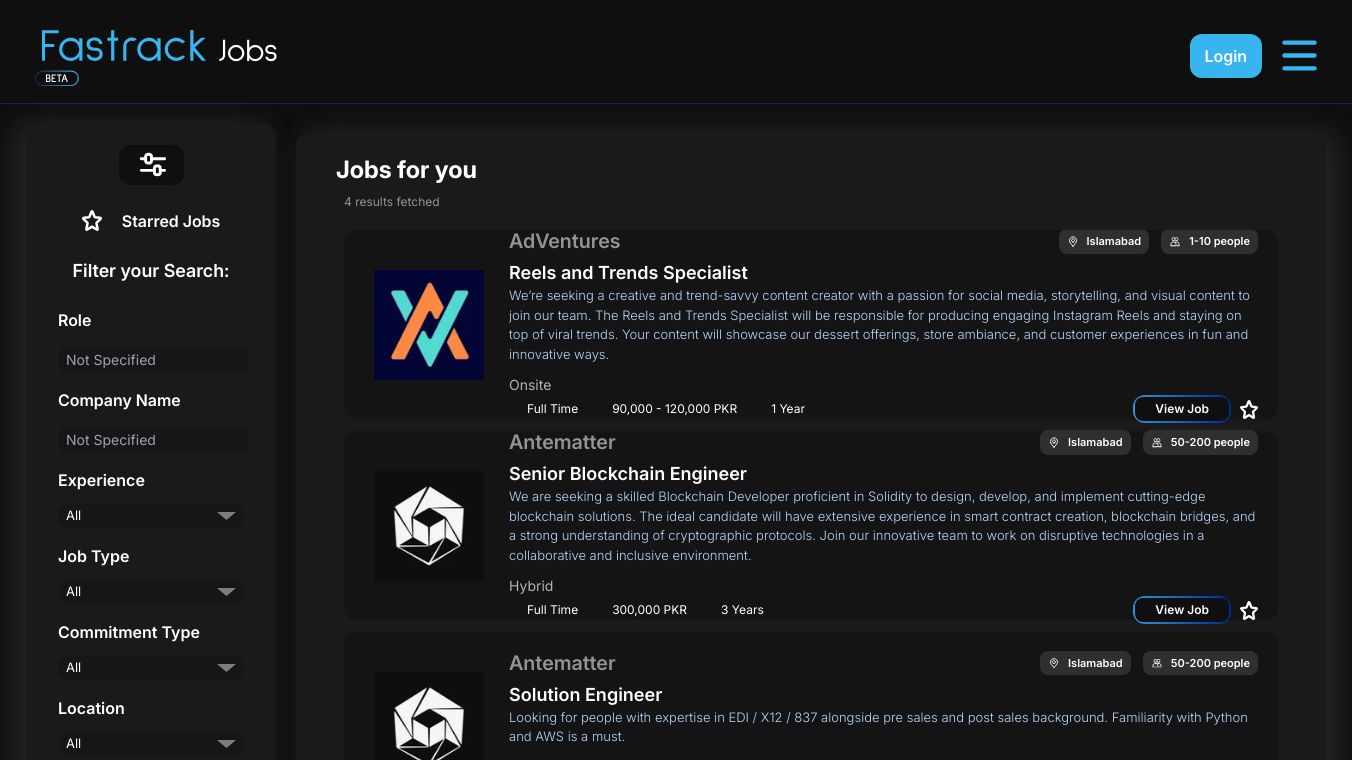Screen dimensions: 1352x760
Task: Click the Solution Engineer job title
Action: coord(585,695)
